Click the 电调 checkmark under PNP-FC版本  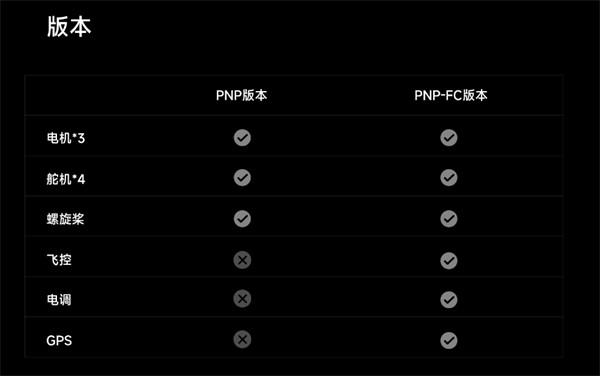click(x=449, y=300)
